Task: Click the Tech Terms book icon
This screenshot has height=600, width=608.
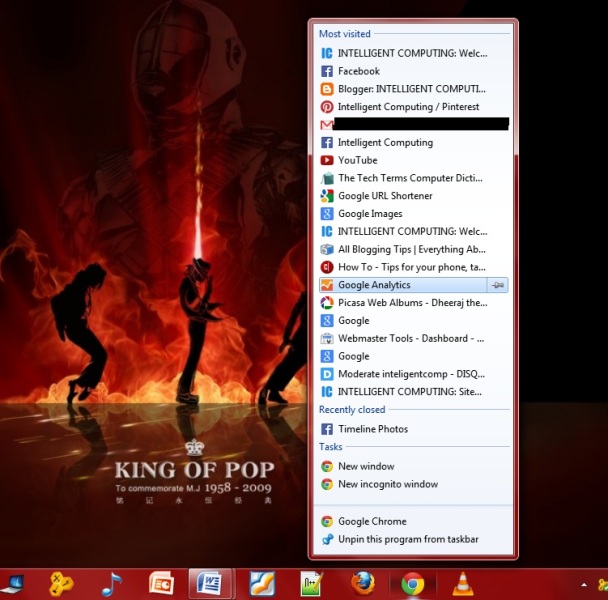Action: pyautogui.click(x=327, y=178)
